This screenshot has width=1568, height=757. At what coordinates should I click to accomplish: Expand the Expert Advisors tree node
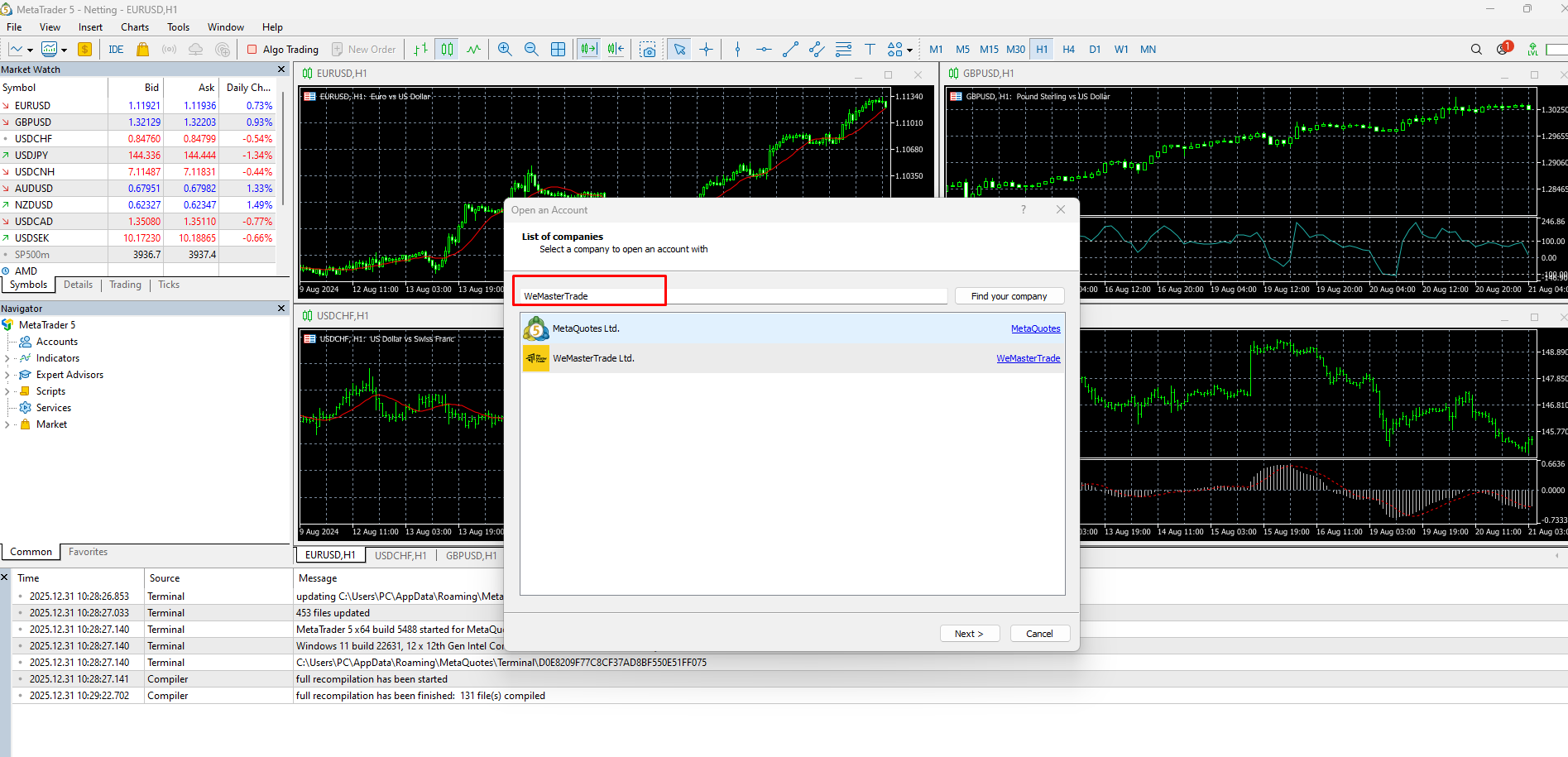[7, 375]
